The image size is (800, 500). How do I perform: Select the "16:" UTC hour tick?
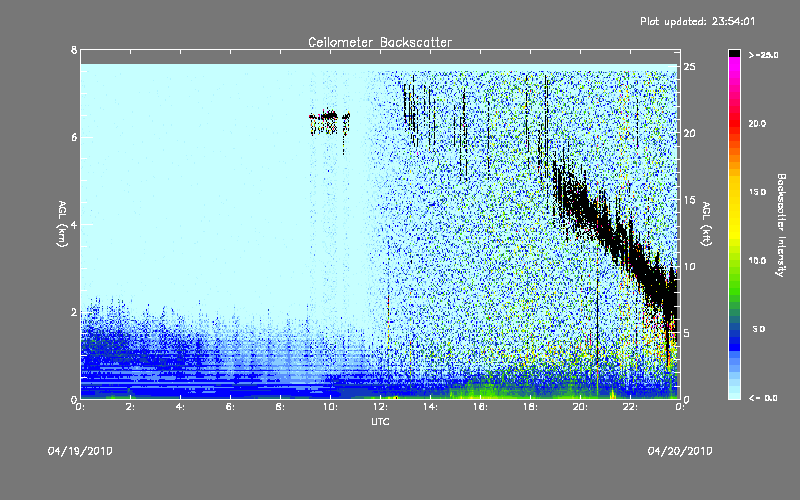coord(480,407)
